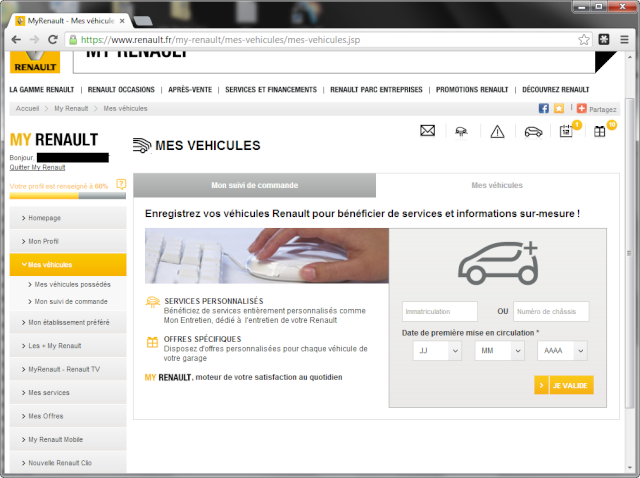Bookmark this page with the star icon

(x=584, y=40)
